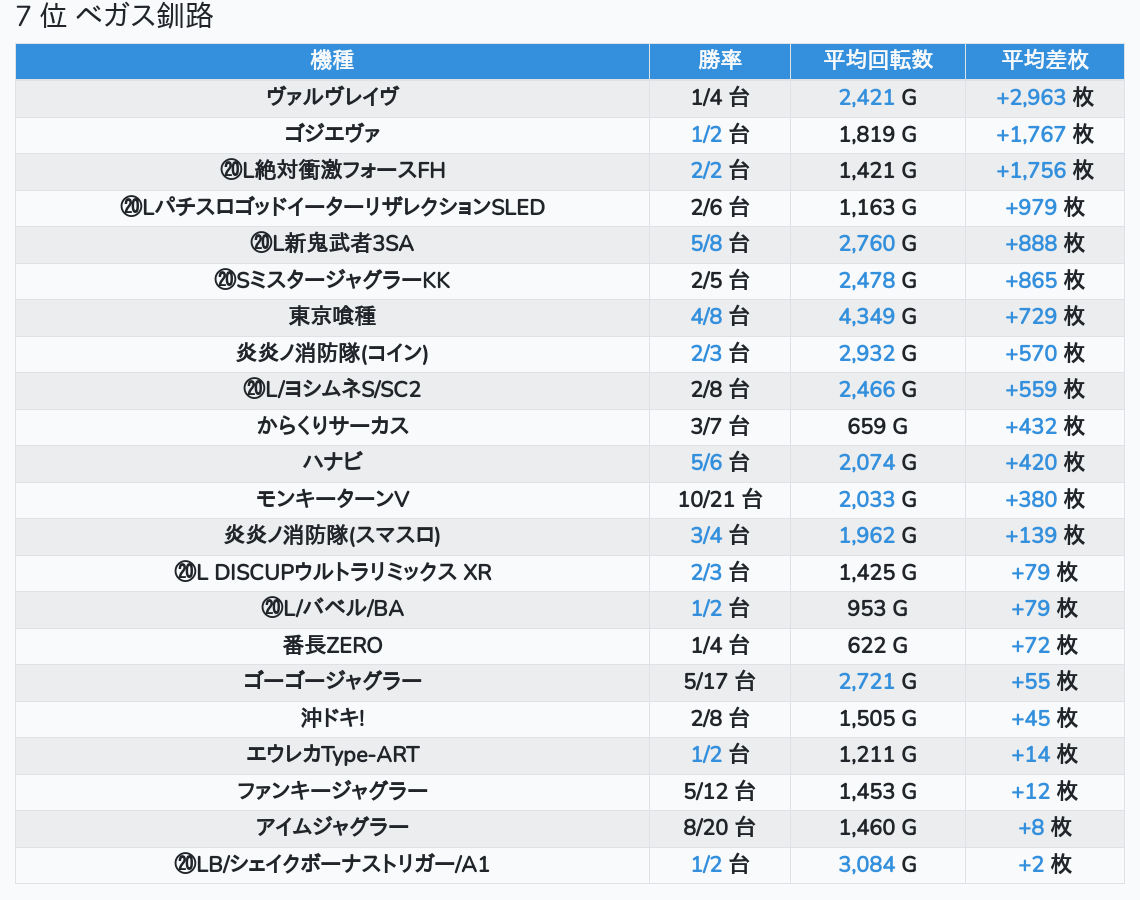Click the 機種 column header
This screenshot has height=900, width=1140.
tap(332, 60)
